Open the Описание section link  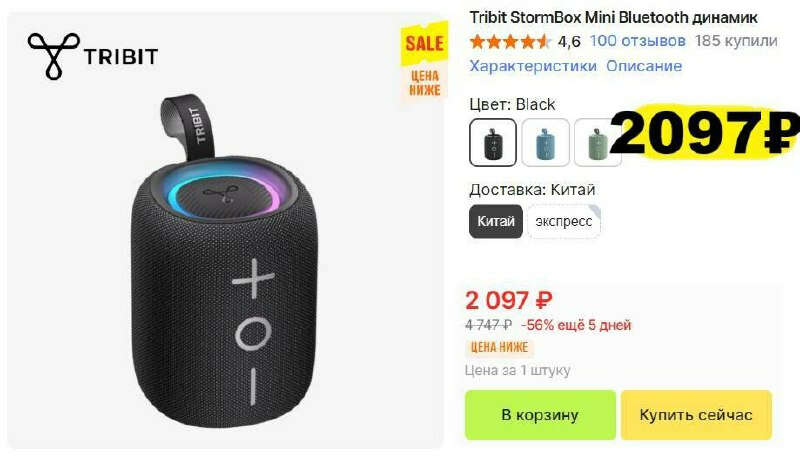coord(644,66)
